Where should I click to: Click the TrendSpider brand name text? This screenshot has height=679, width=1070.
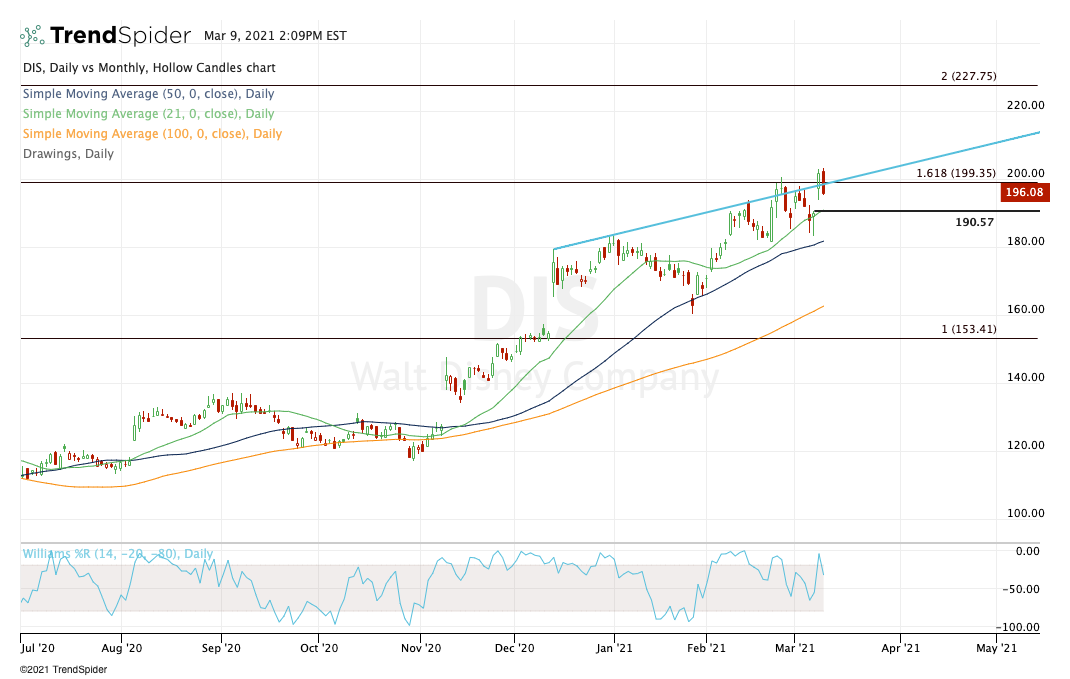[x=120, y=36]
